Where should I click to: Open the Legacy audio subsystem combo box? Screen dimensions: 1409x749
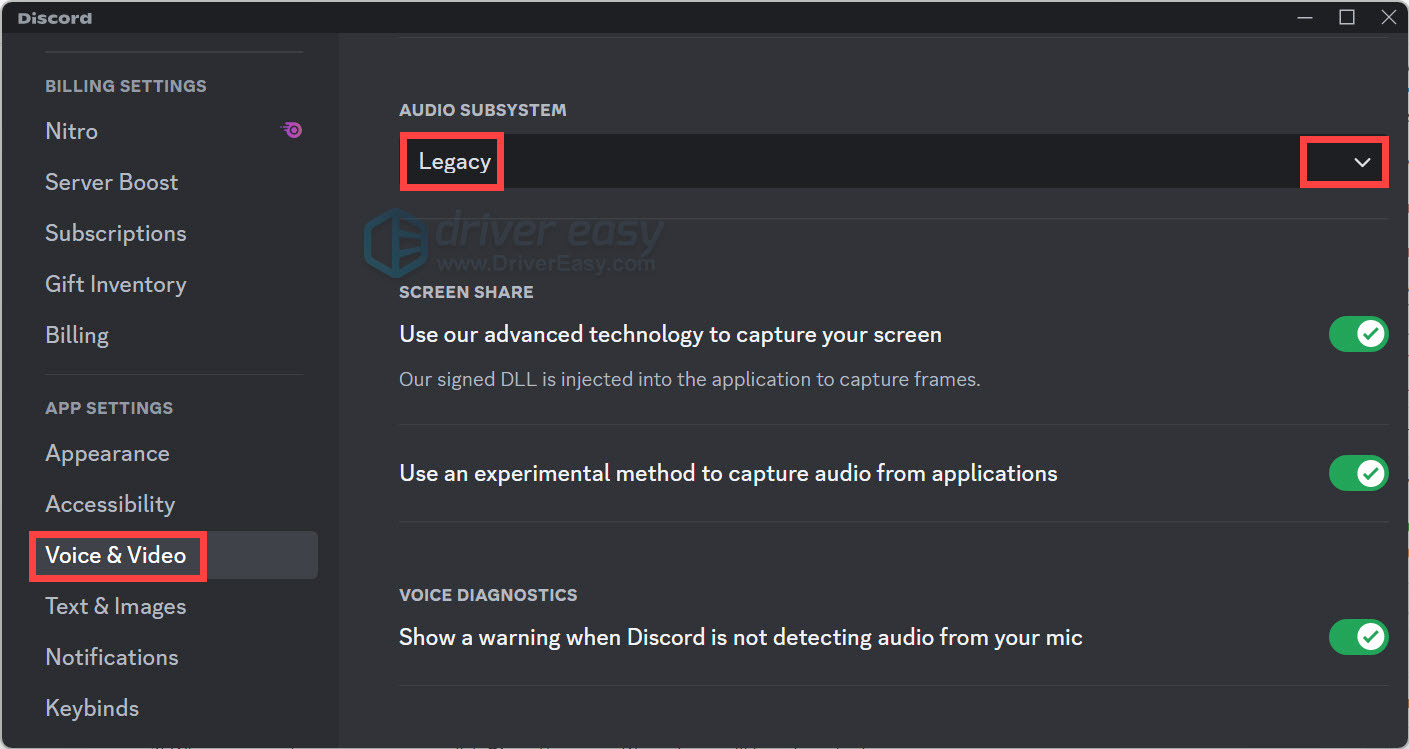850,162
